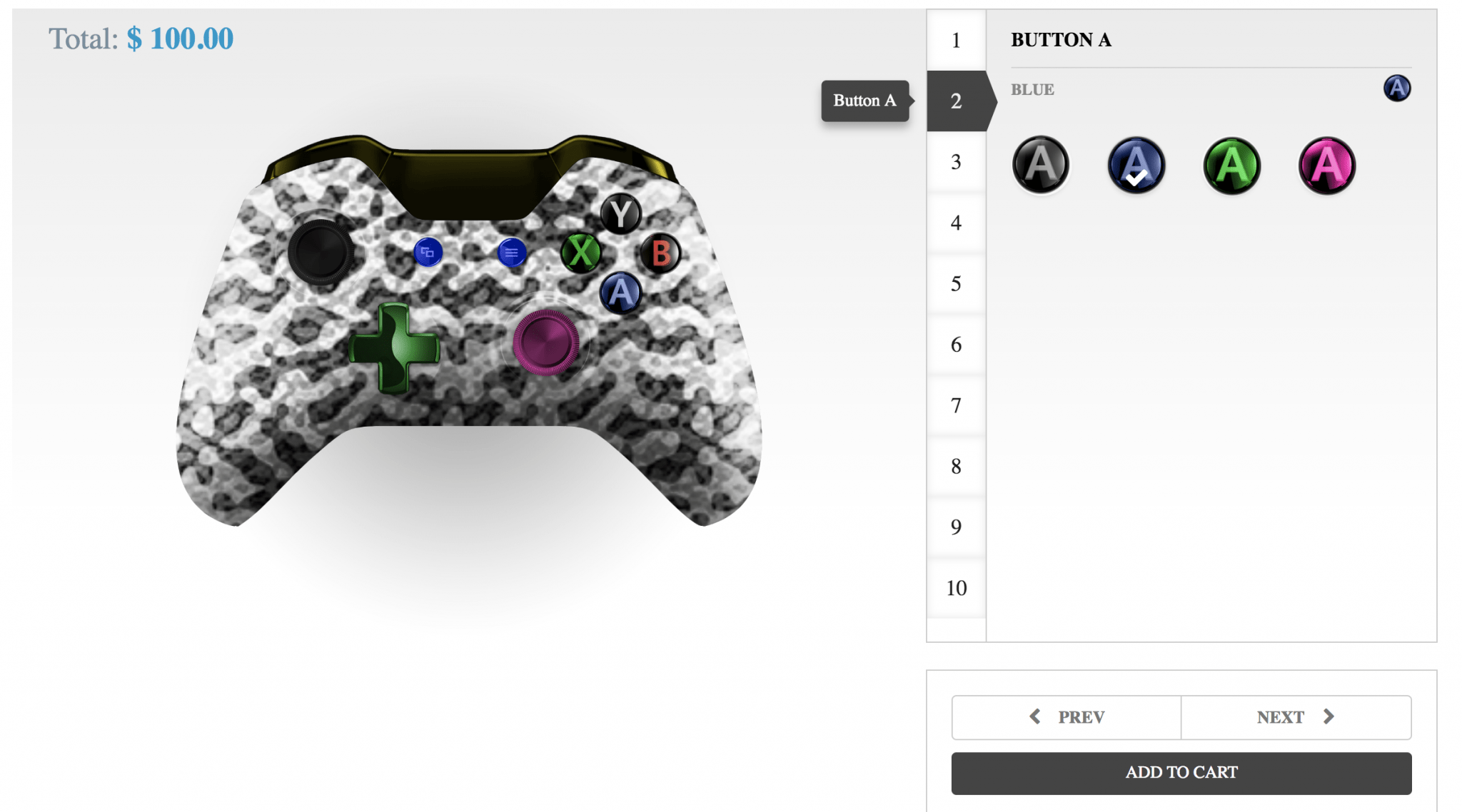
Task: Click ADD TO CART button
Action: pos(1181,773)
